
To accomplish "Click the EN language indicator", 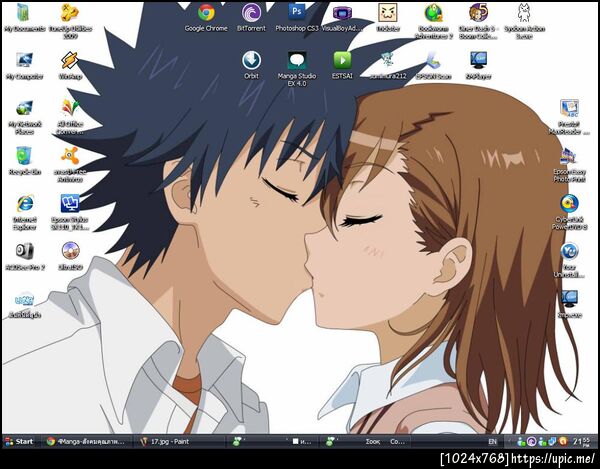I will [x=492, y=442].
